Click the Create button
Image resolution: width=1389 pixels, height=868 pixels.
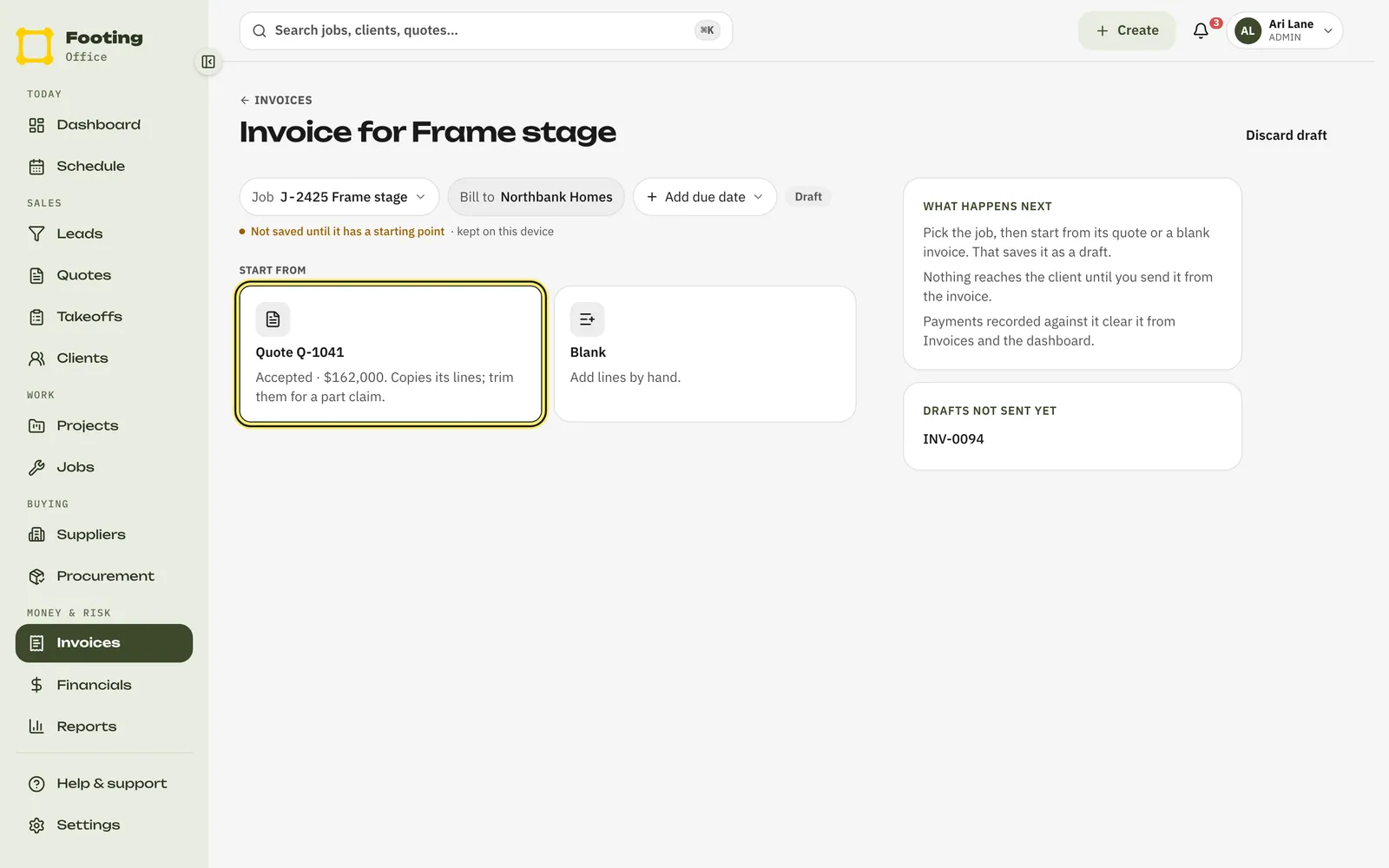coord(1127,30)
